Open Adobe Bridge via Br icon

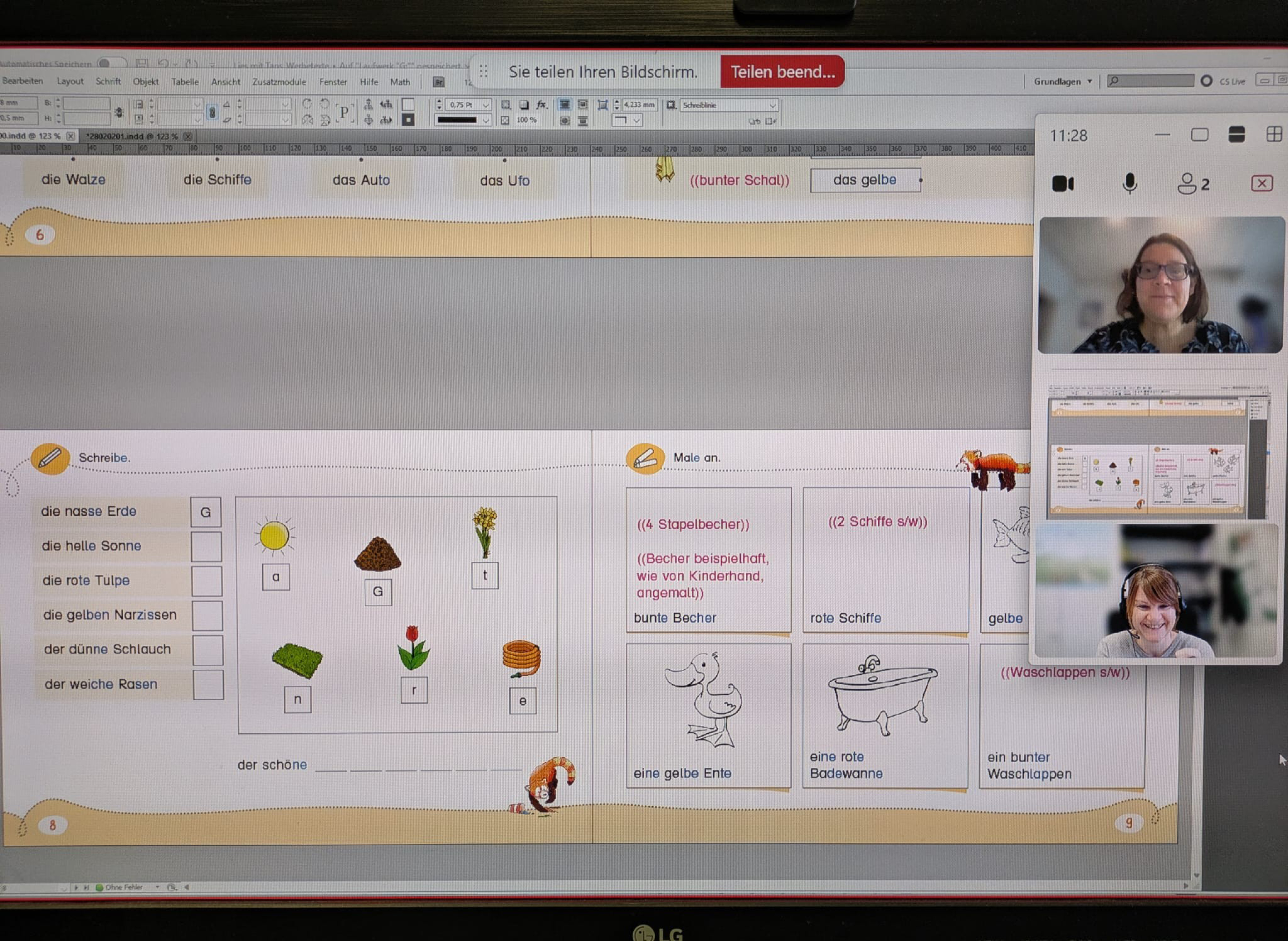[x=438, y=82]
